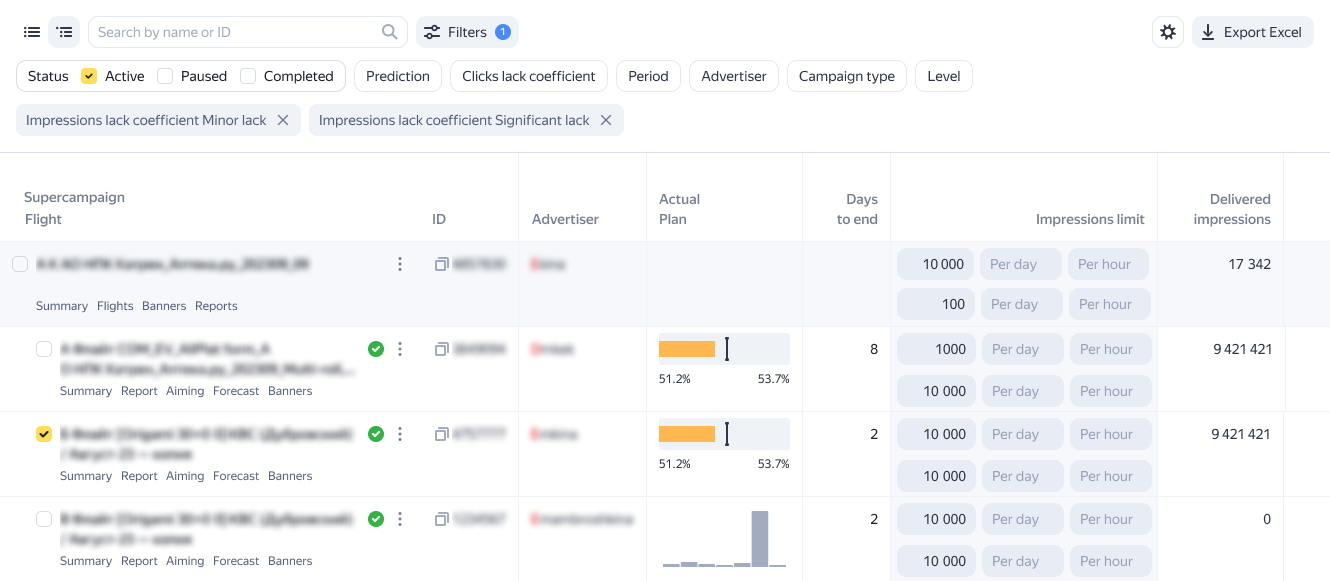Click the Filters button
The image size is (1330, 581).
tap(467, 32)
